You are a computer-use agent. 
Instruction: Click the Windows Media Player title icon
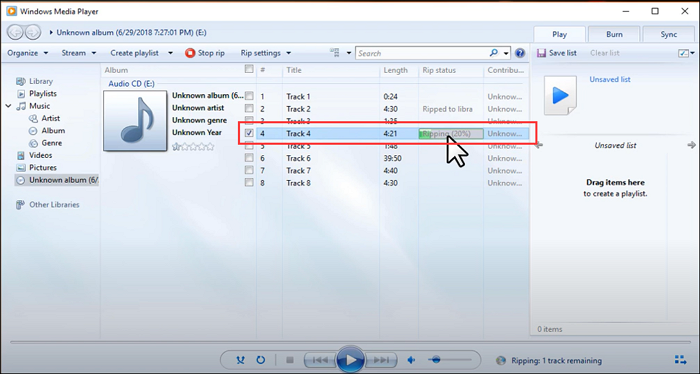[12, 11]
